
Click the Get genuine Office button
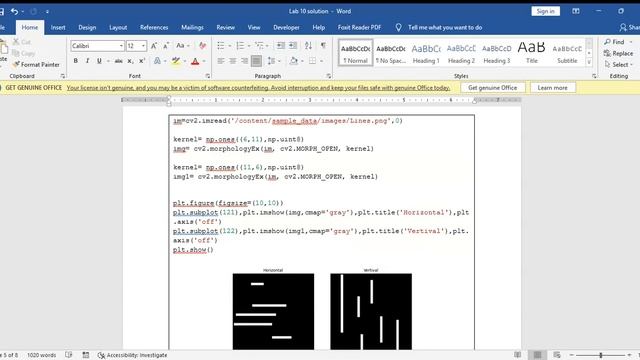(493, 88)
